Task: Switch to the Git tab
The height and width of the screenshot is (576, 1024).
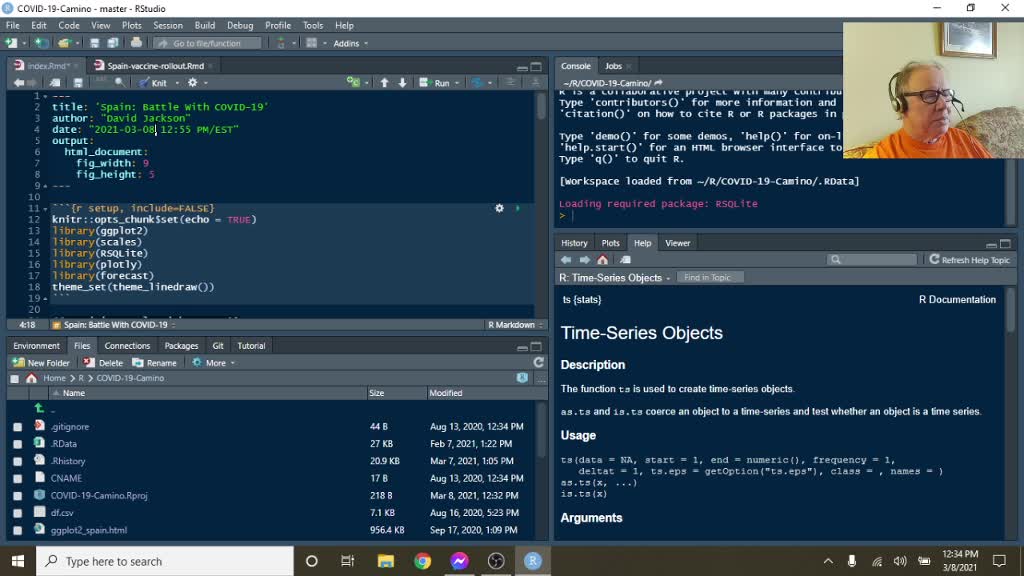Action: (x=218, y=345)
